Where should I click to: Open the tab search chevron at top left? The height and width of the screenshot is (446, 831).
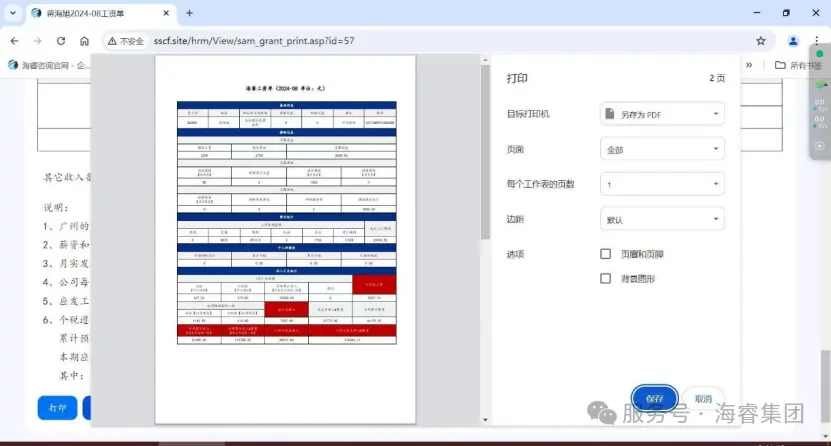[x=13, y=13]
